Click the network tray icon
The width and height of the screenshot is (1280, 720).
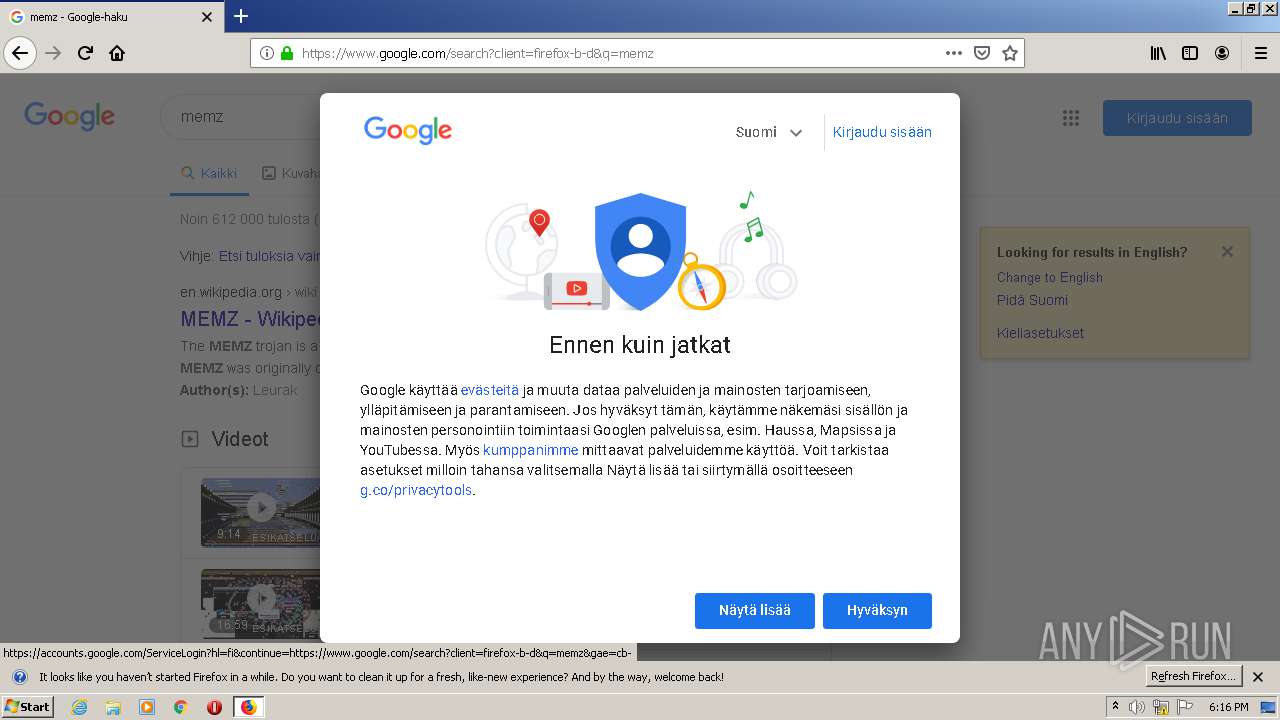click(1161, 707)
